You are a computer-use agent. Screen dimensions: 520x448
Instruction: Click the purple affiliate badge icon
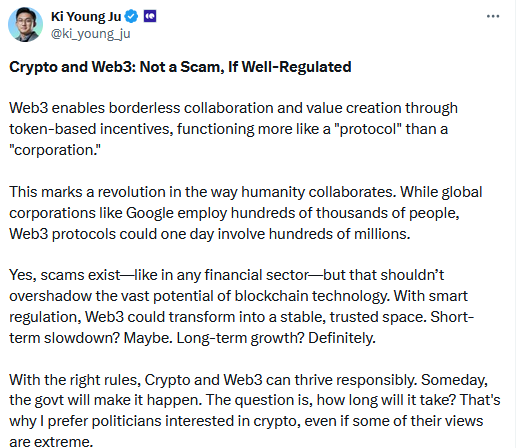150,16
